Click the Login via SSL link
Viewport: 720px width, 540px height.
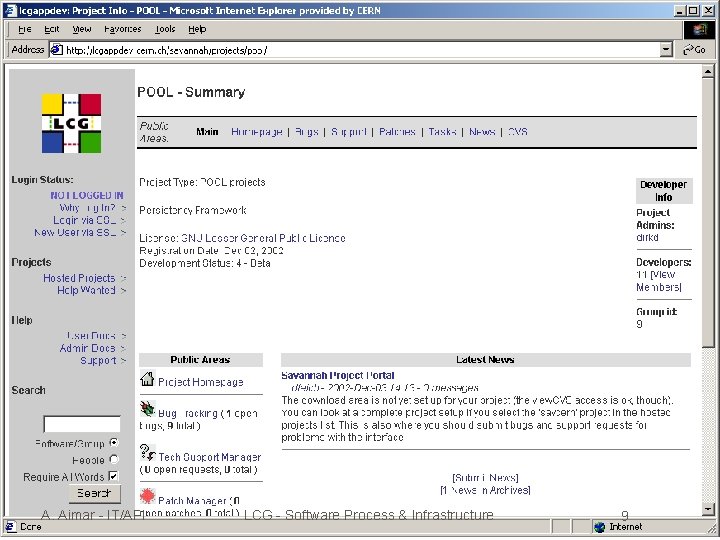pos(84,220)
